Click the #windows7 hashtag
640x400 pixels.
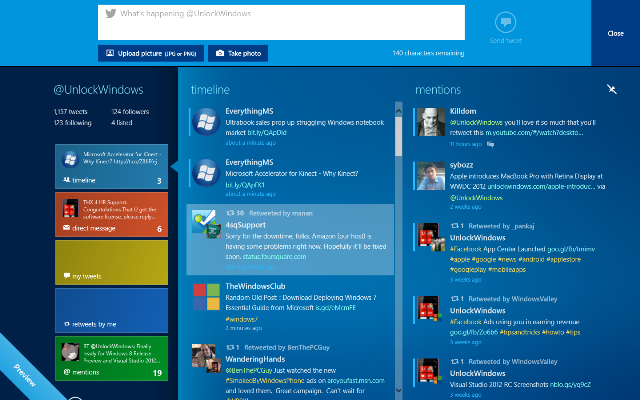(241, 319)
